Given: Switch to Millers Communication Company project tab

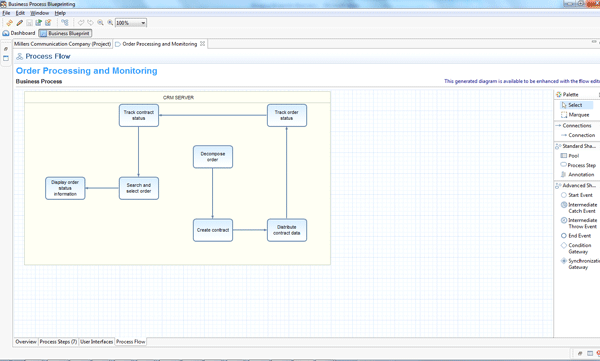Looking at the screenshot, I should (62, 44).
